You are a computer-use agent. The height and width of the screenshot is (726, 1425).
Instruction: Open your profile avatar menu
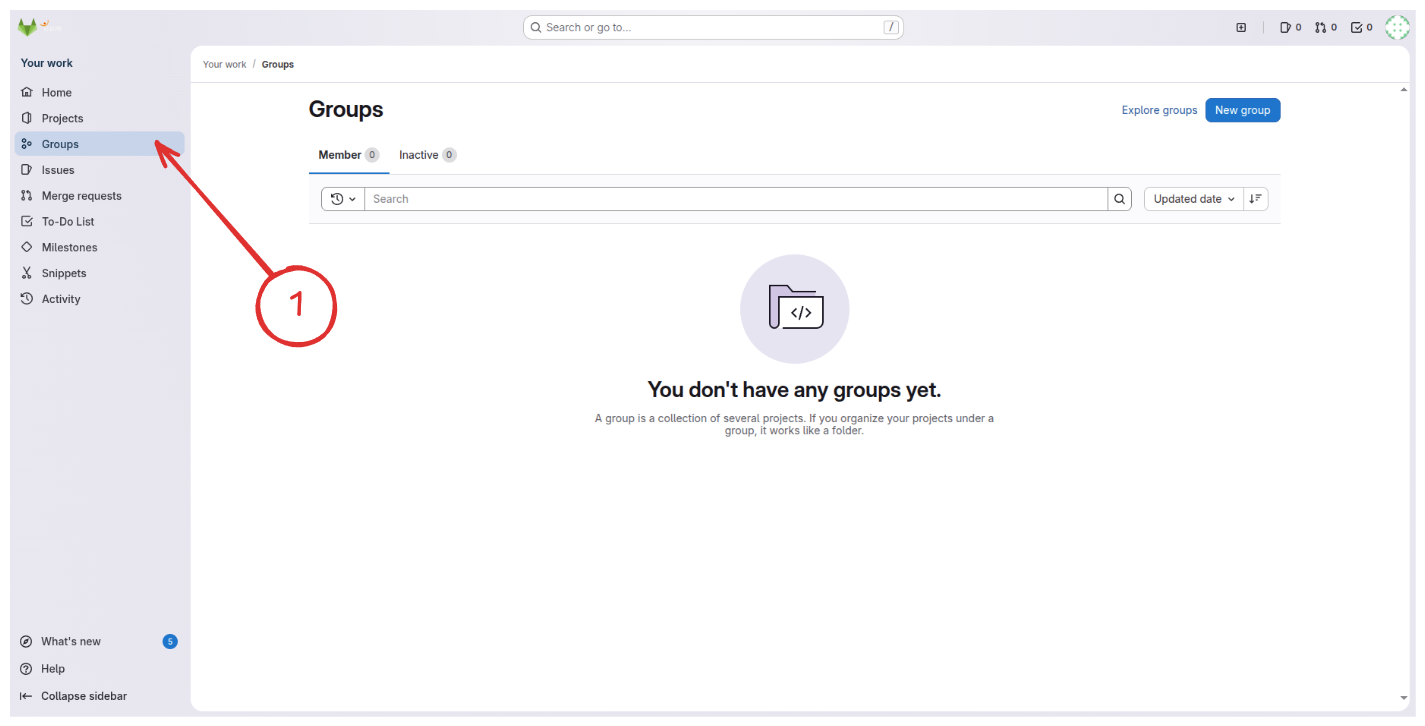1396,27
